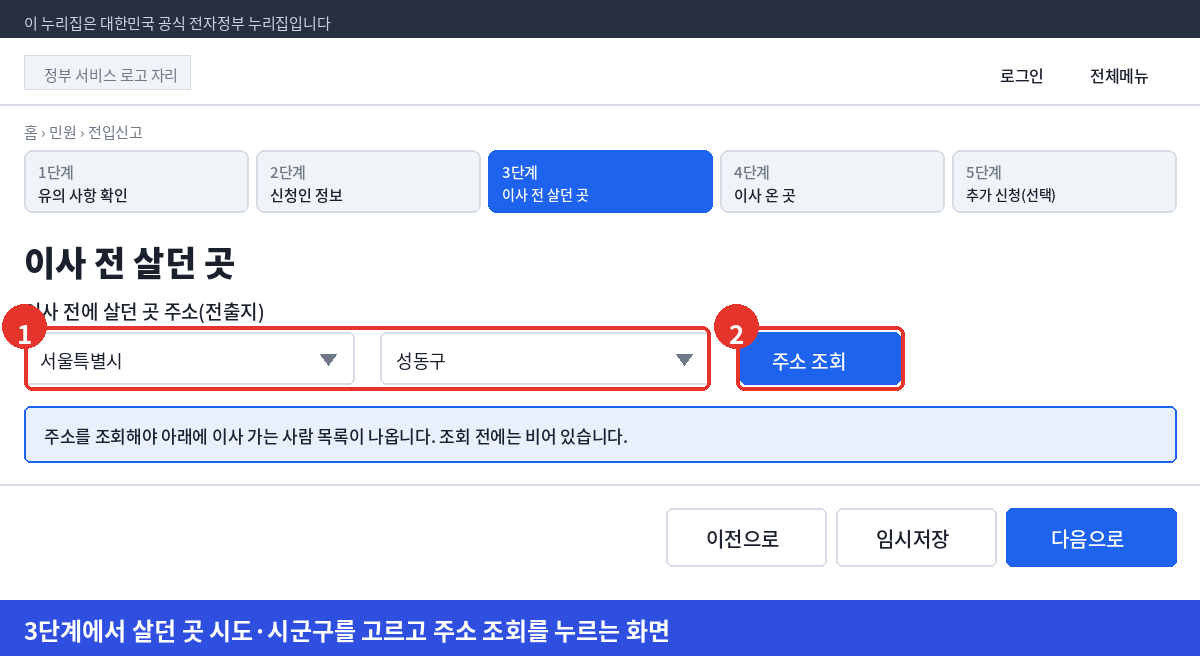Select the 2단계 신청인 정보 step

click(368, 182)
